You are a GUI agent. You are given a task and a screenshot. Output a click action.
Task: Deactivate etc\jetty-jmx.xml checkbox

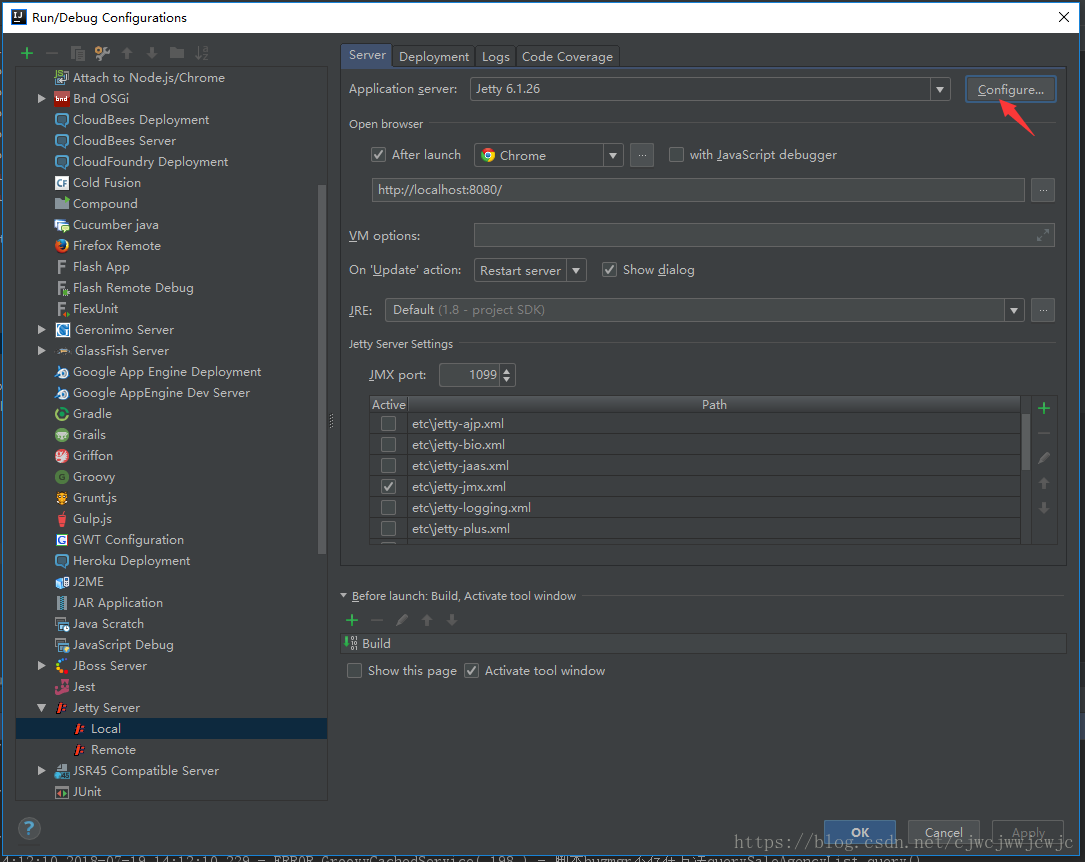(389, 486)
